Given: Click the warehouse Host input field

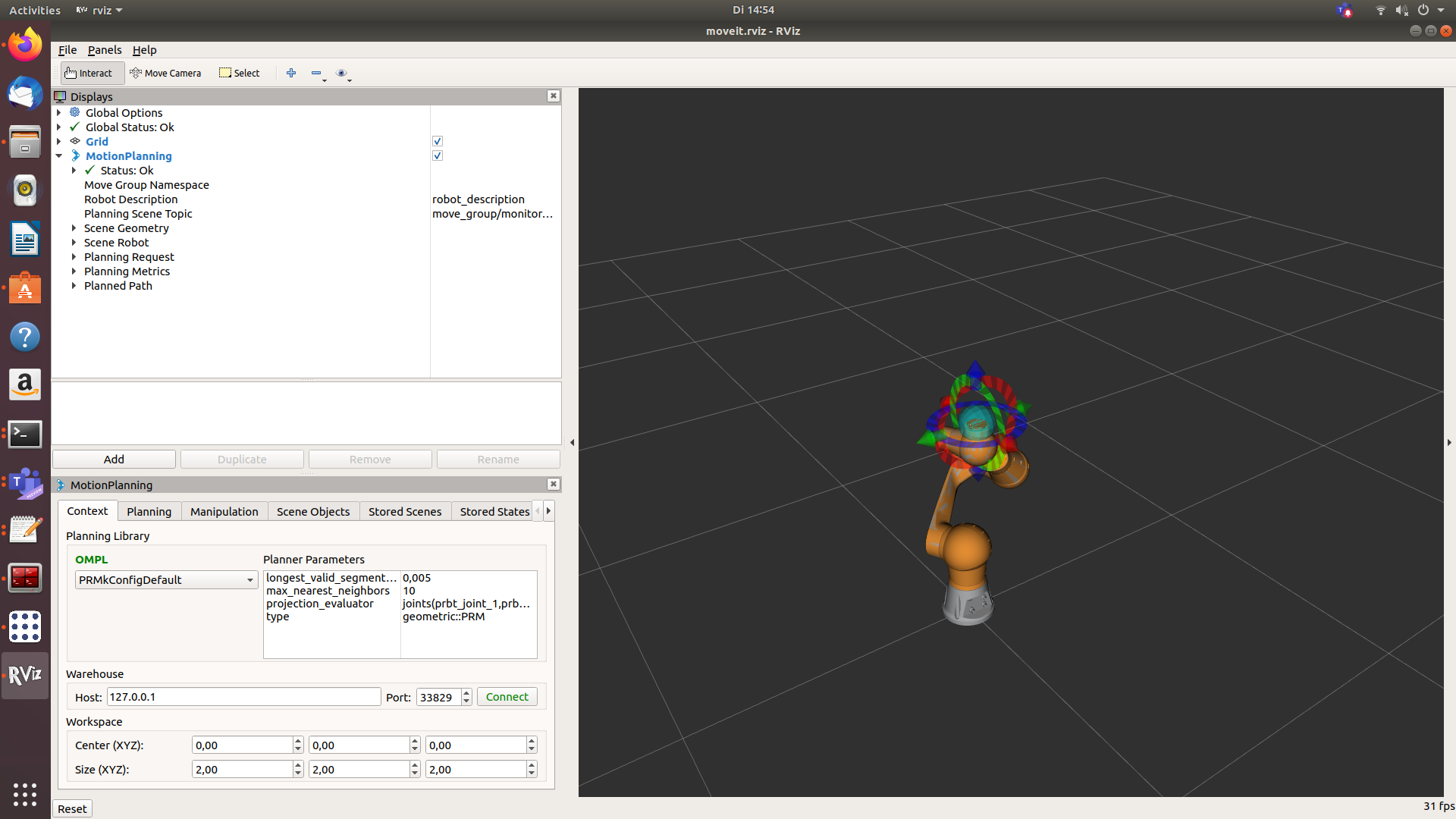Looking at the screenshot, I should pyautogui.click(x=243, y=697).
